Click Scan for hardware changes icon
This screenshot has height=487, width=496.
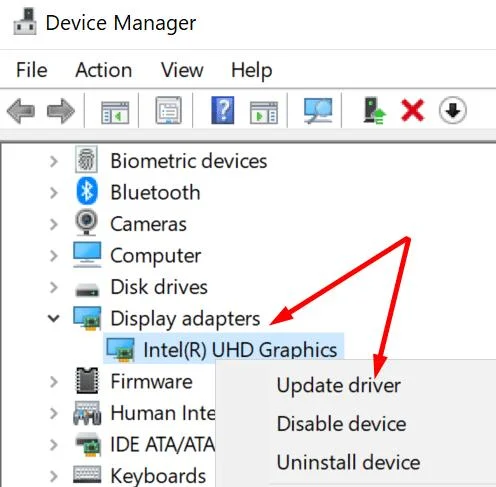tap(318, 111)
